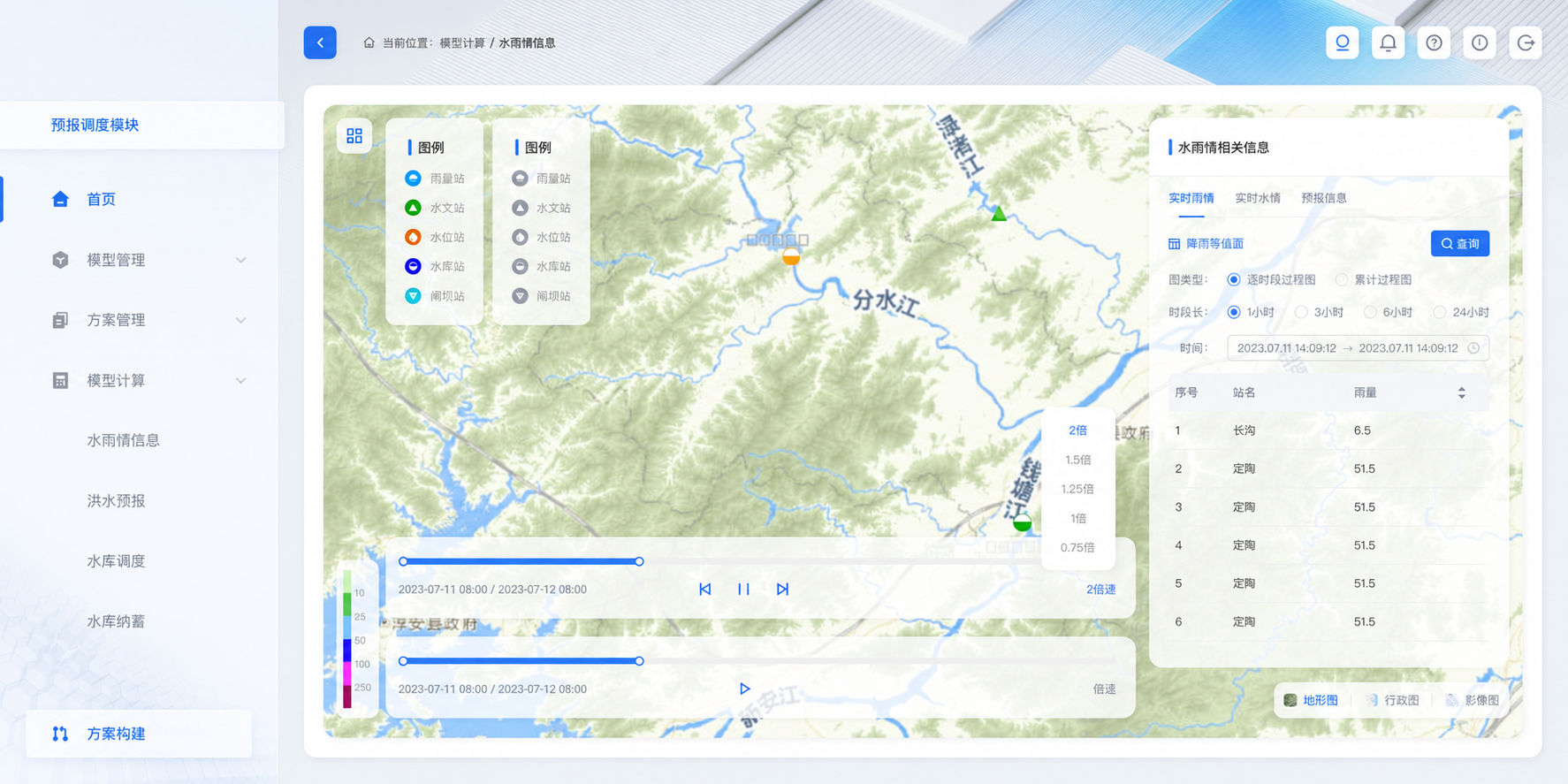
Task: Click the orange half-circle station marker on map
Action: pyautogui.click(x=791, y=256)
